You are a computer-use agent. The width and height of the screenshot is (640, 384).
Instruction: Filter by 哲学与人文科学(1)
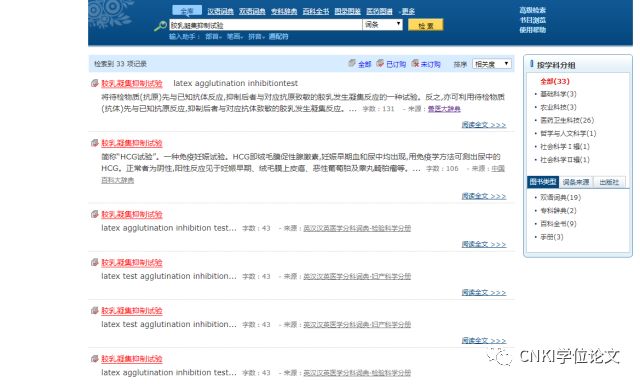tap(568, 133)
